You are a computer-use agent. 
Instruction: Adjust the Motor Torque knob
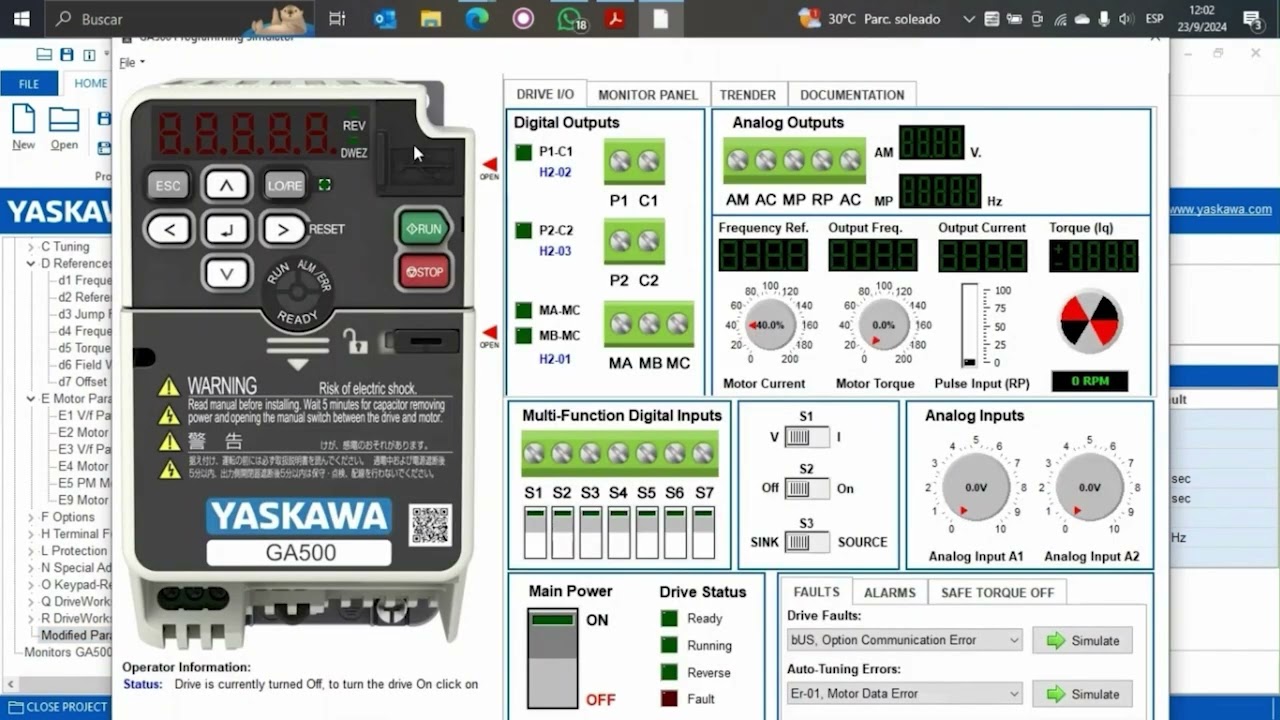884,325
